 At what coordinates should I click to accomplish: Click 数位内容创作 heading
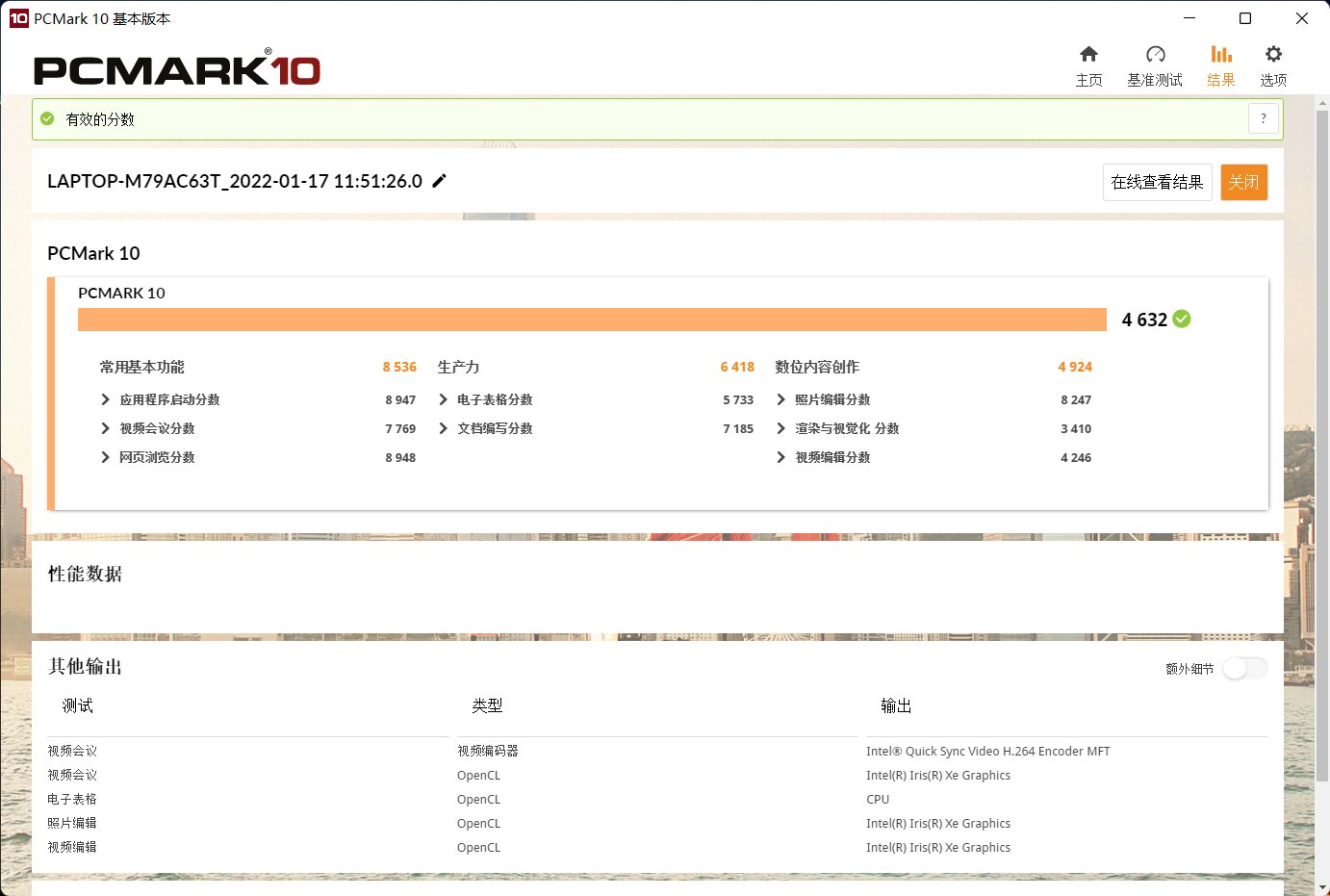point(817,367)
